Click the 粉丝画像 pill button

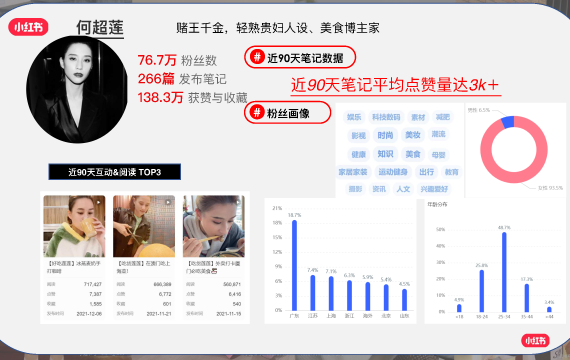pyautogui.click(x=288, y=112)
